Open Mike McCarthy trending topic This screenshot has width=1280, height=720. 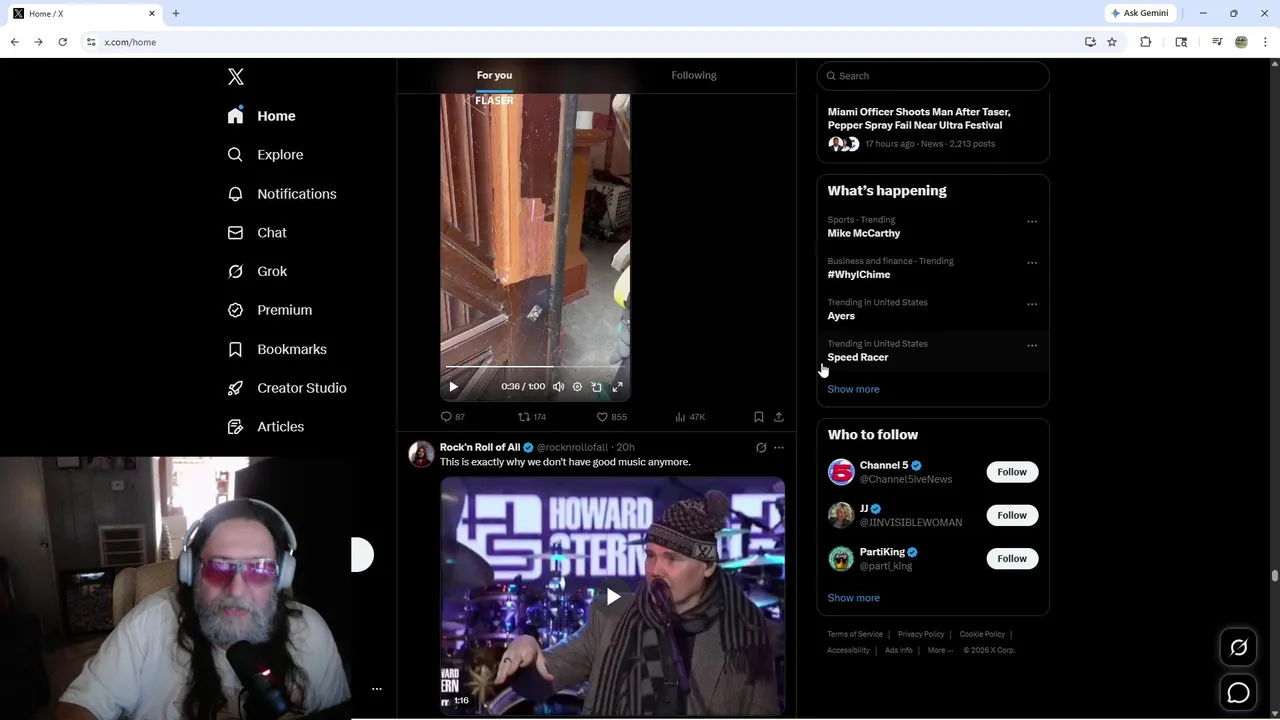(864, 233)
